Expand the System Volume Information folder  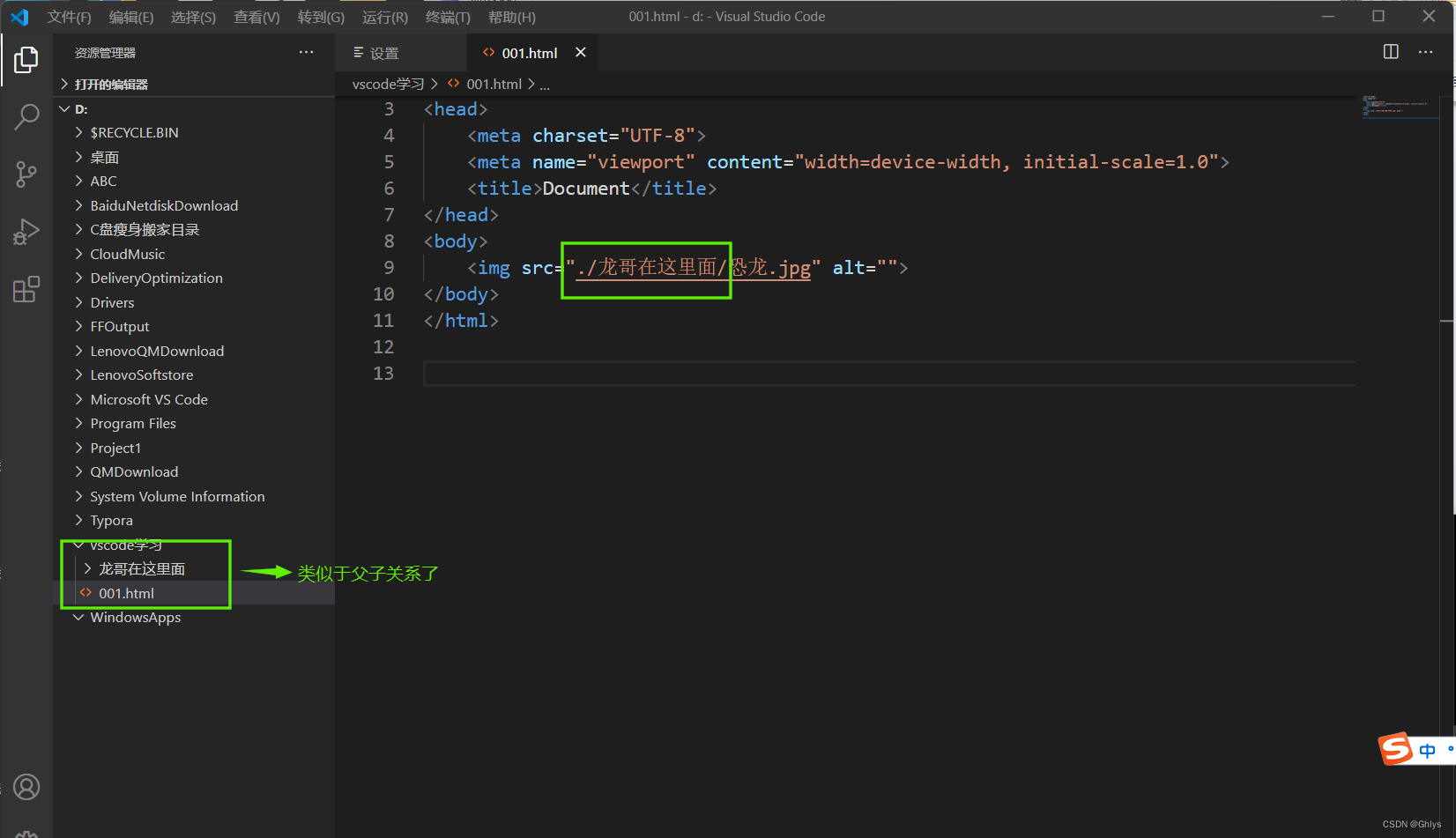194,496
